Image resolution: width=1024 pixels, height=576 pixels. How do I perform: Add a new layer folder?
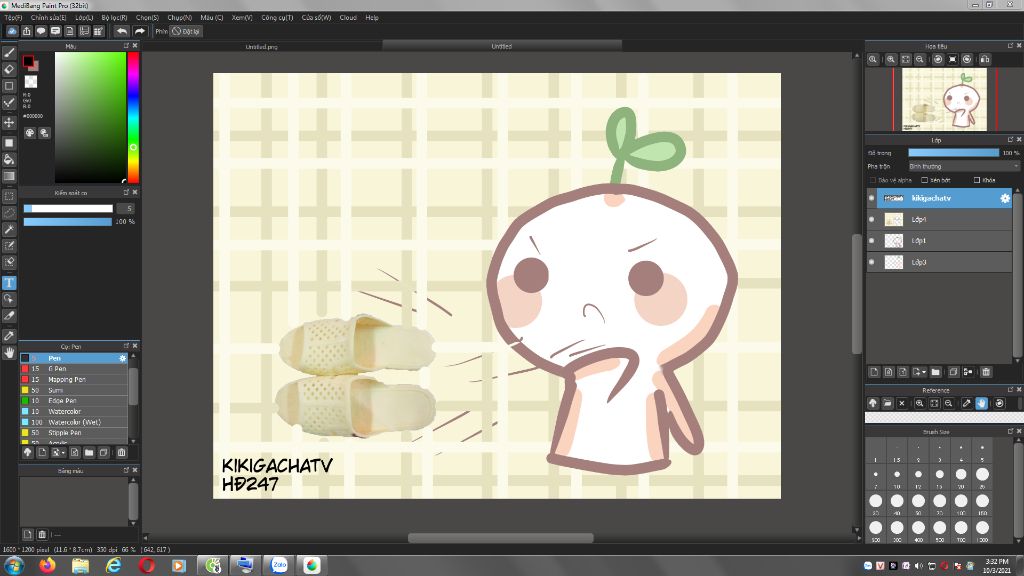click(936, 372)
